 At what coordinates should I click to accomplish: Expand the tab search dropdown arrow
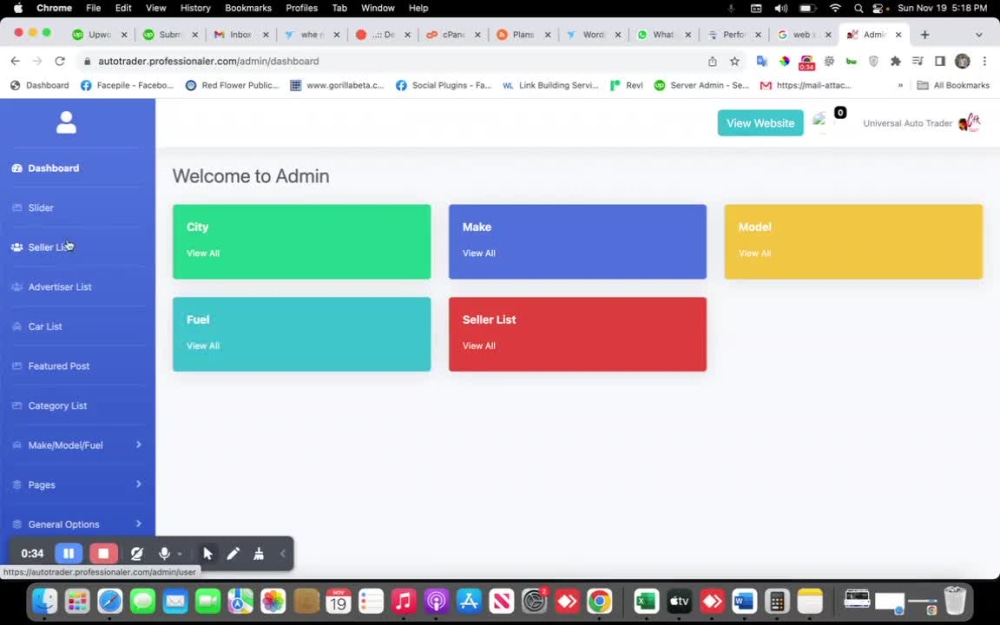tap(979, 34)
